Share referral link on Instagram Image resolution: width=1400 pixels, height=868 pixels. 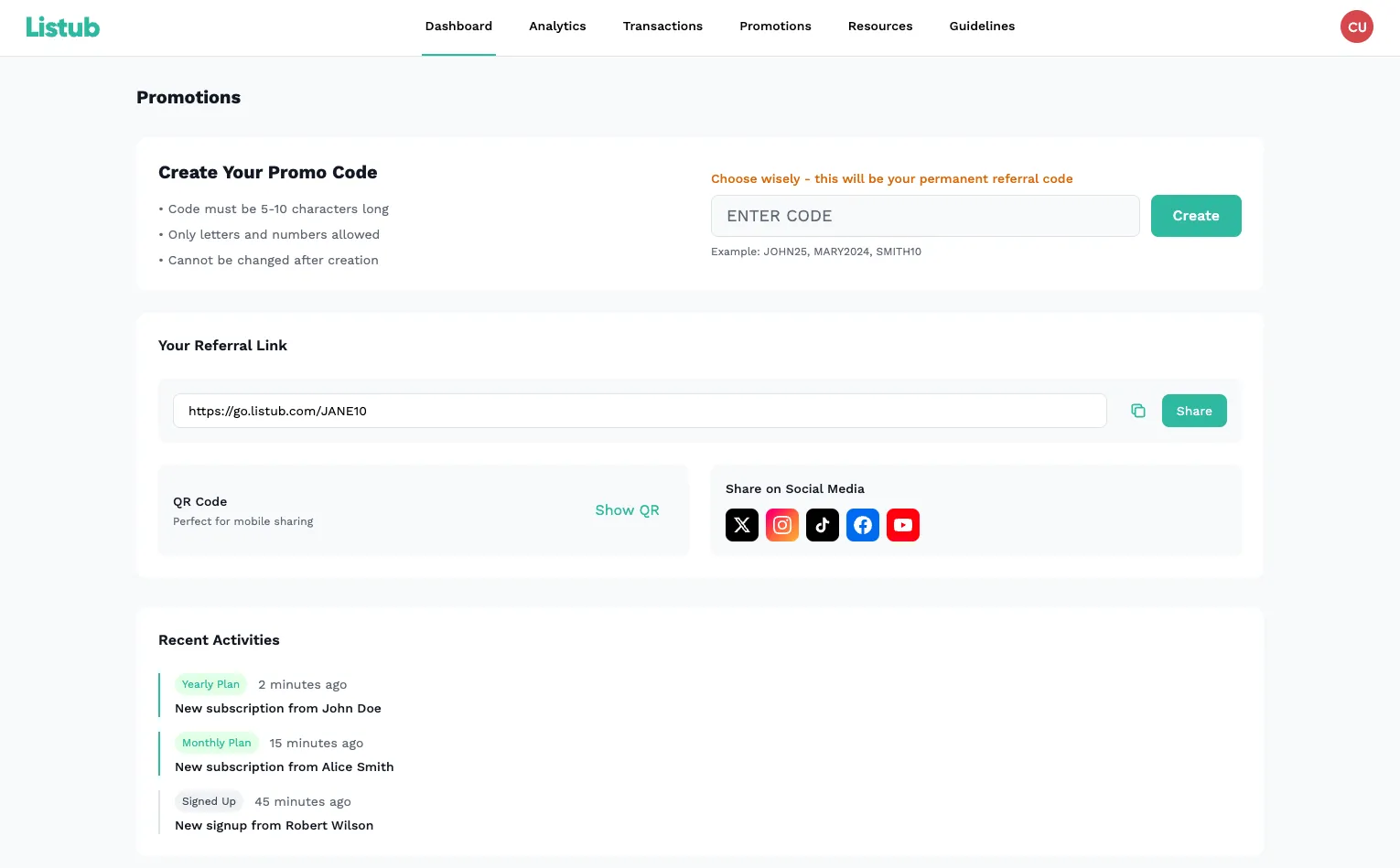pos(782,525)
